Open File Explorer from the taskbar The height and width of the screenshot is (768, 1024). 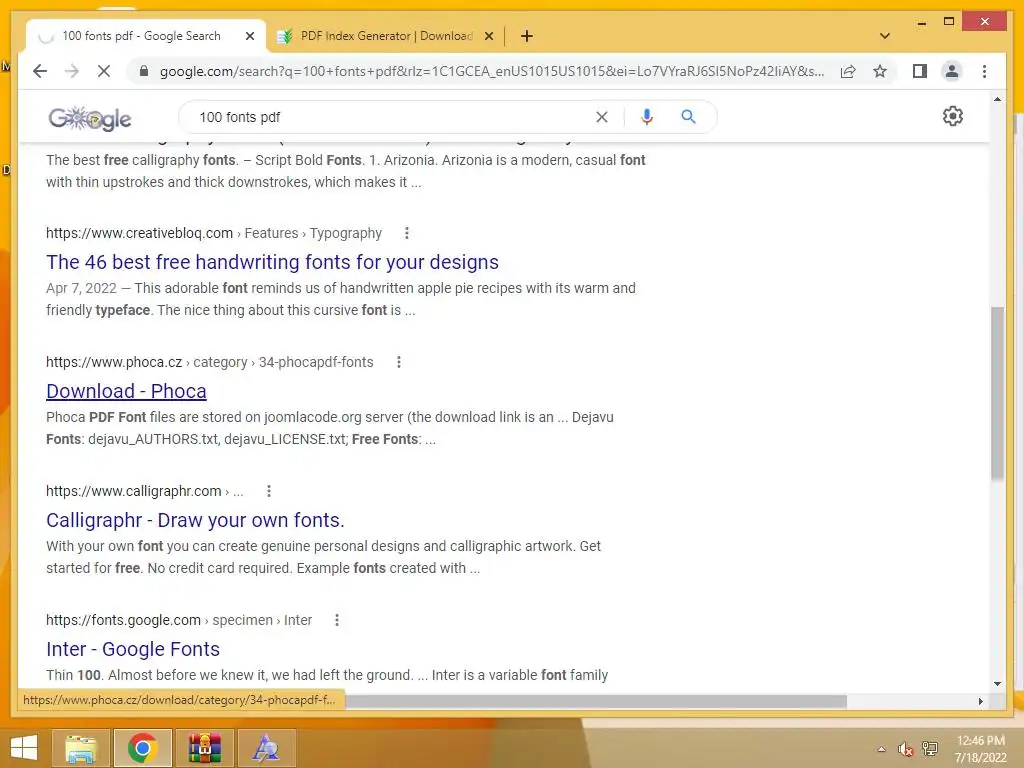81,748
